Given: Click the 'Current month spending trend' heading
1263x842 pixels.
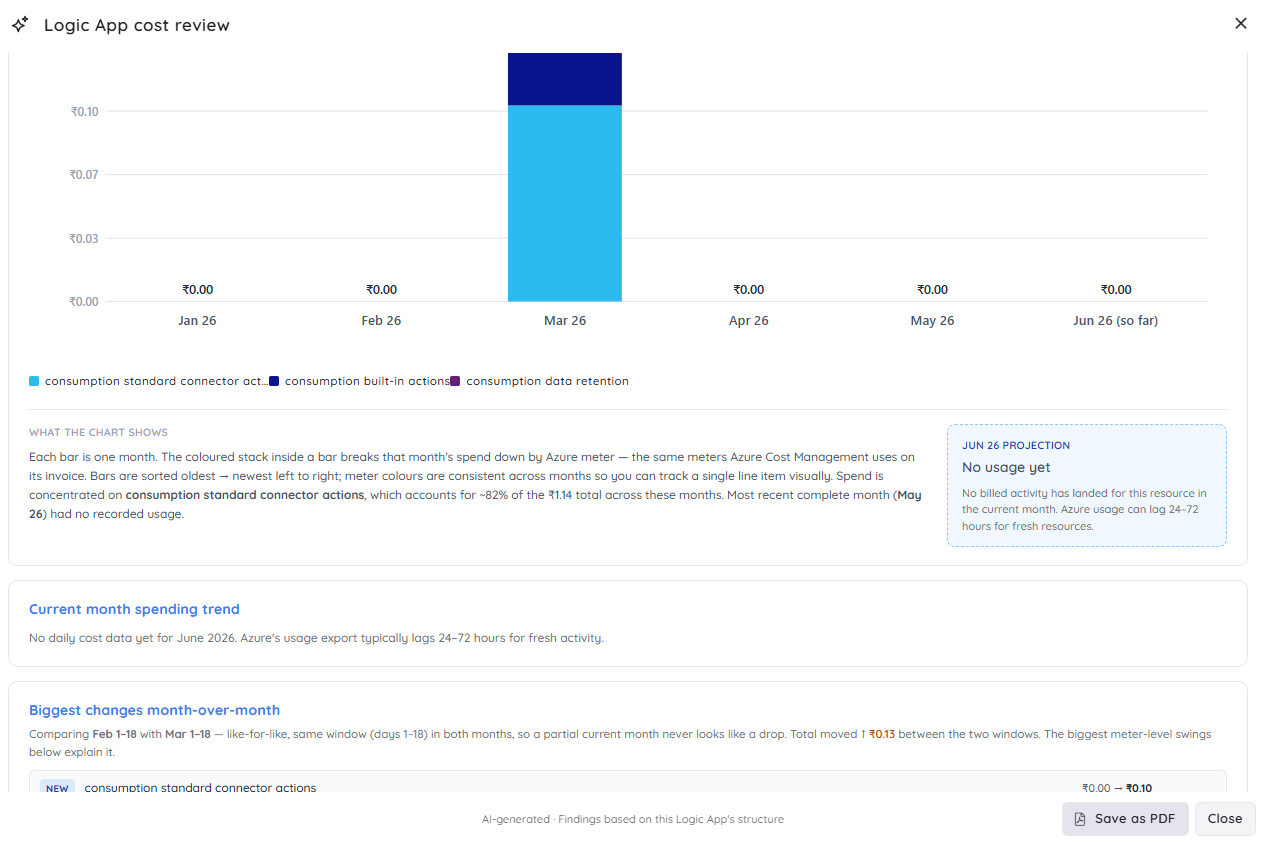Looking at the screenshot, I should (x=134, y=609).
